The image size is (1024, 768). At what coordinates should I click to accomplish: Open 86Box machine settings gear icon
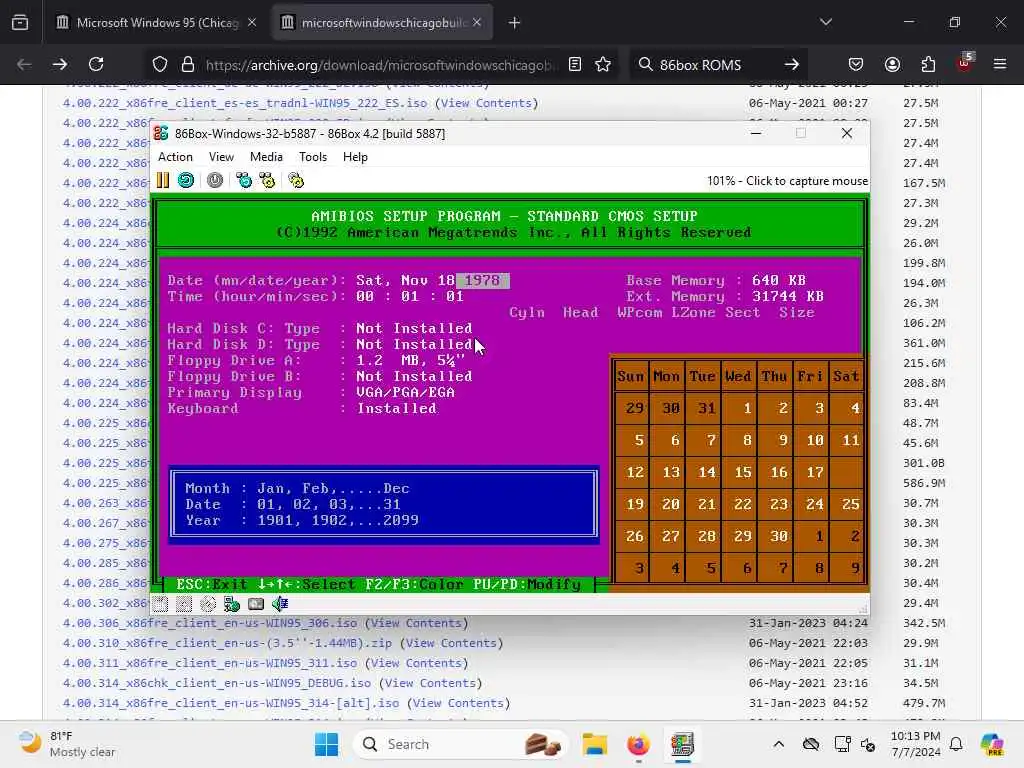point(296,180)
